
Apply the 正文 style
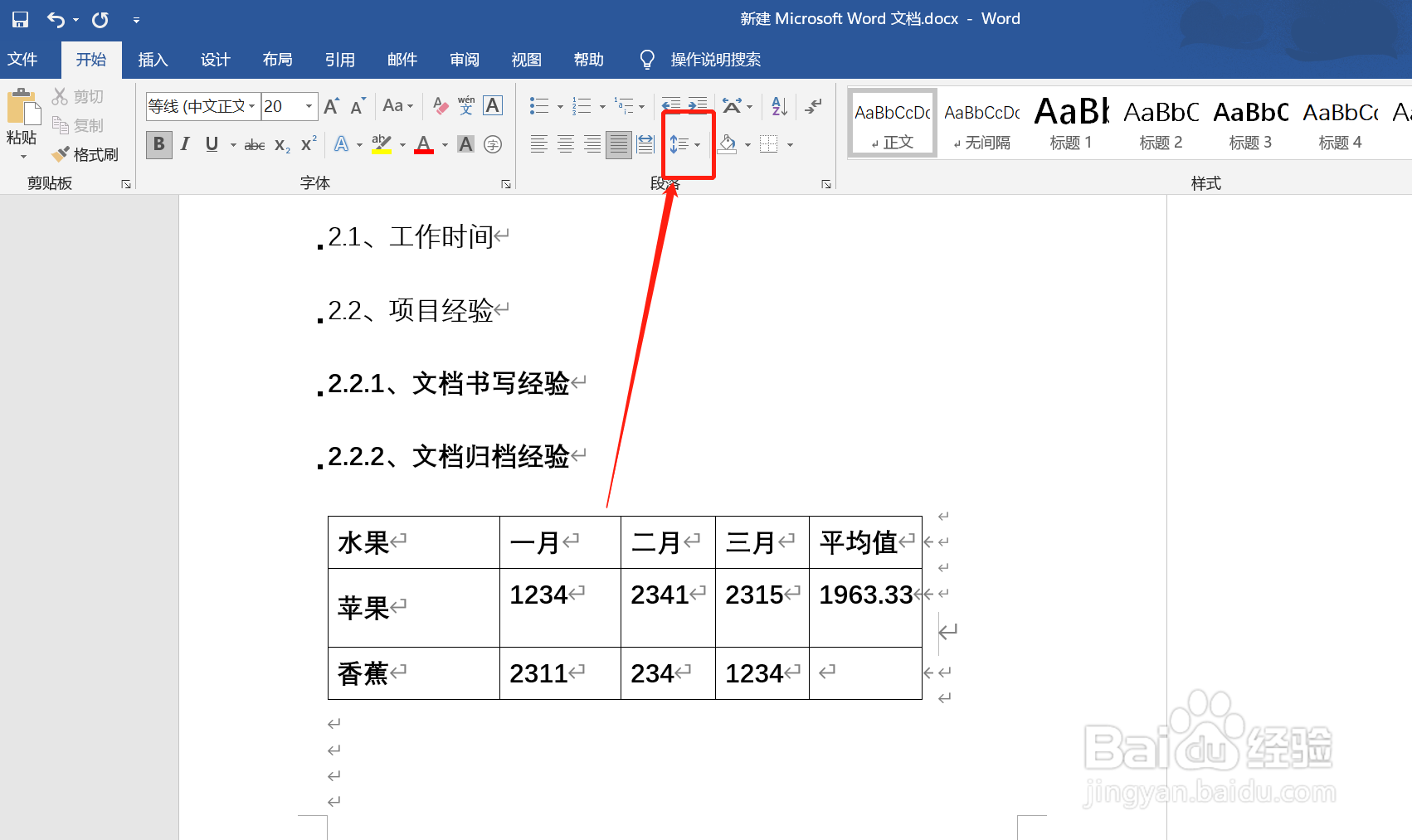(x=893, y=124)
